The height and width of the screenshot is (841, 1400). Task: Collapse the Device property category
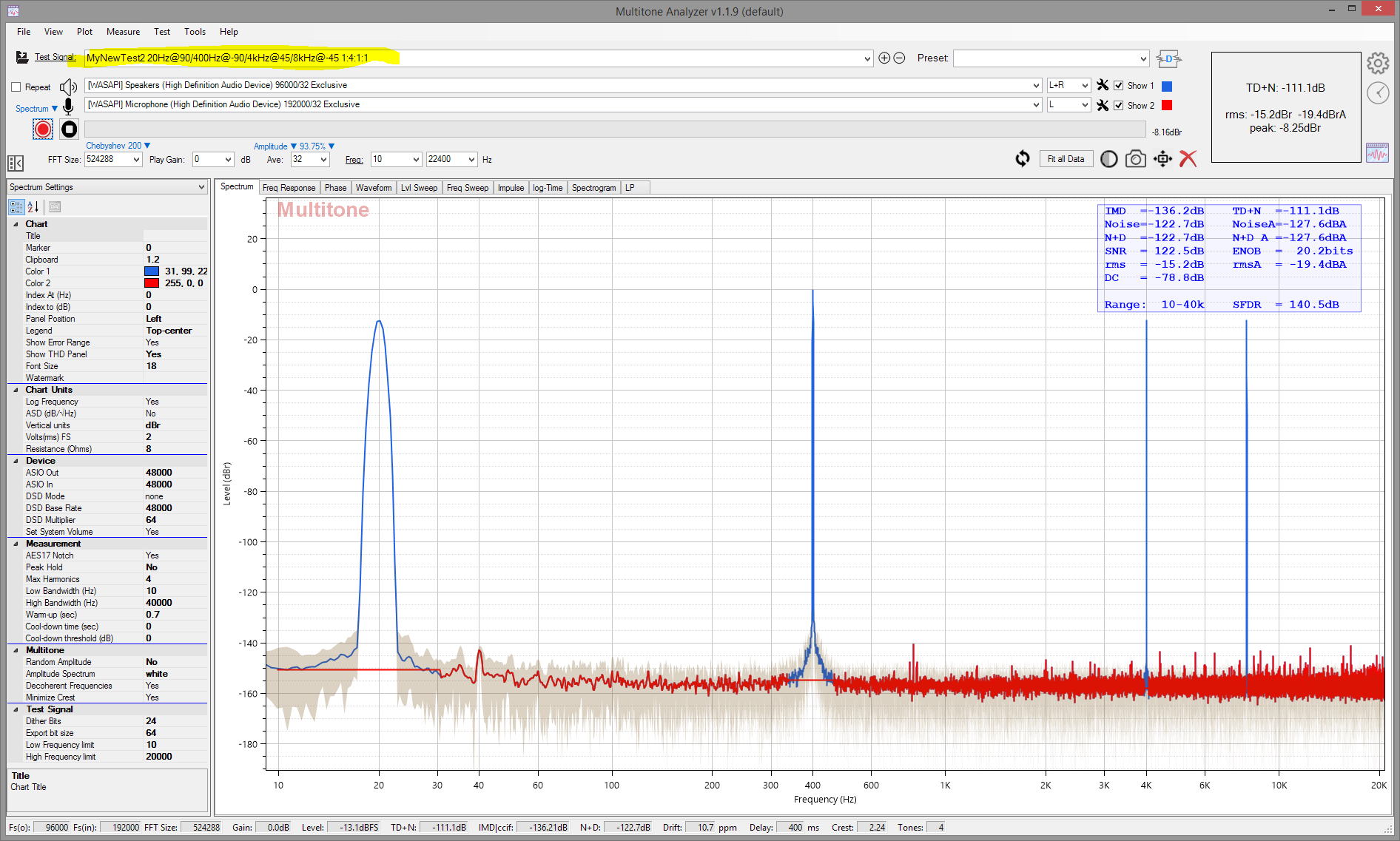point(16,461)
